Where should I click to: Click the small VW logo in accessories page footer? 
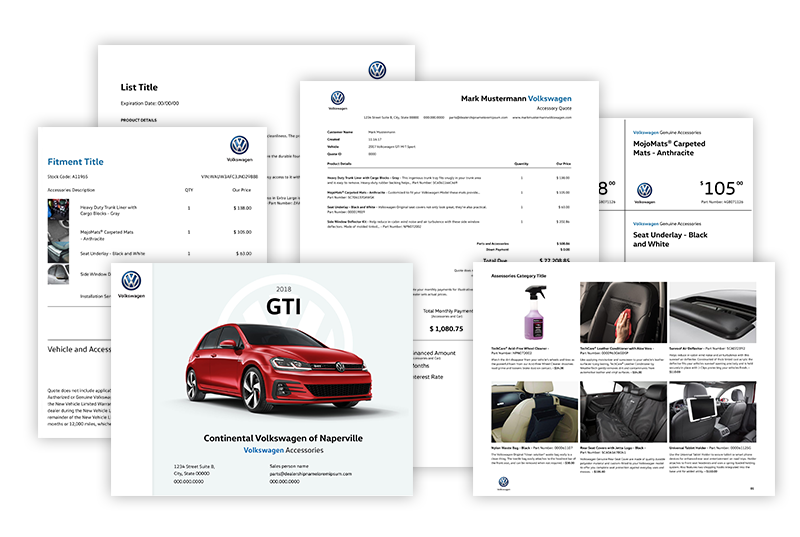click(x=503, y=481)
